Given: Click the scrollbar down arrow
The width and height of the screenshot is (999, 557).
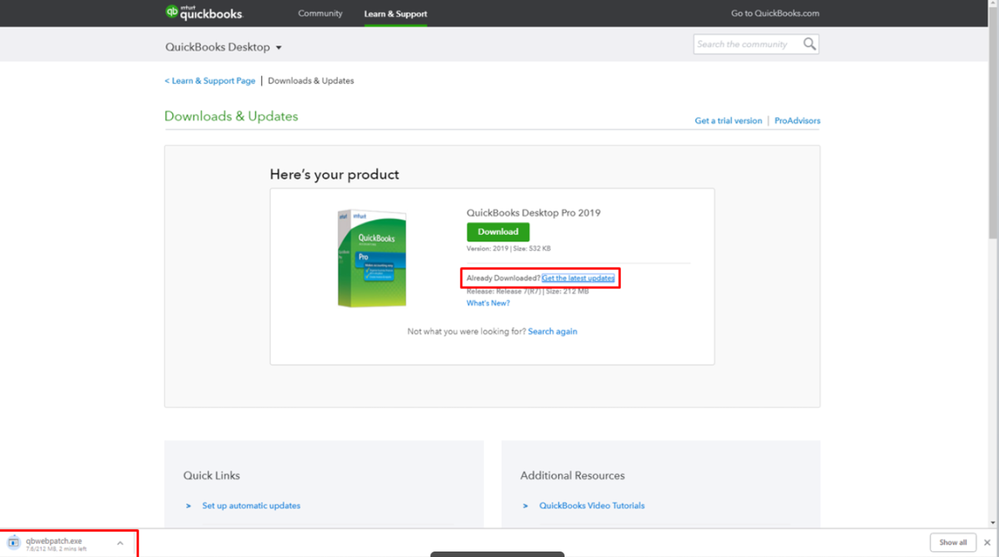Looking at the screenshot, I should (993, 523).
